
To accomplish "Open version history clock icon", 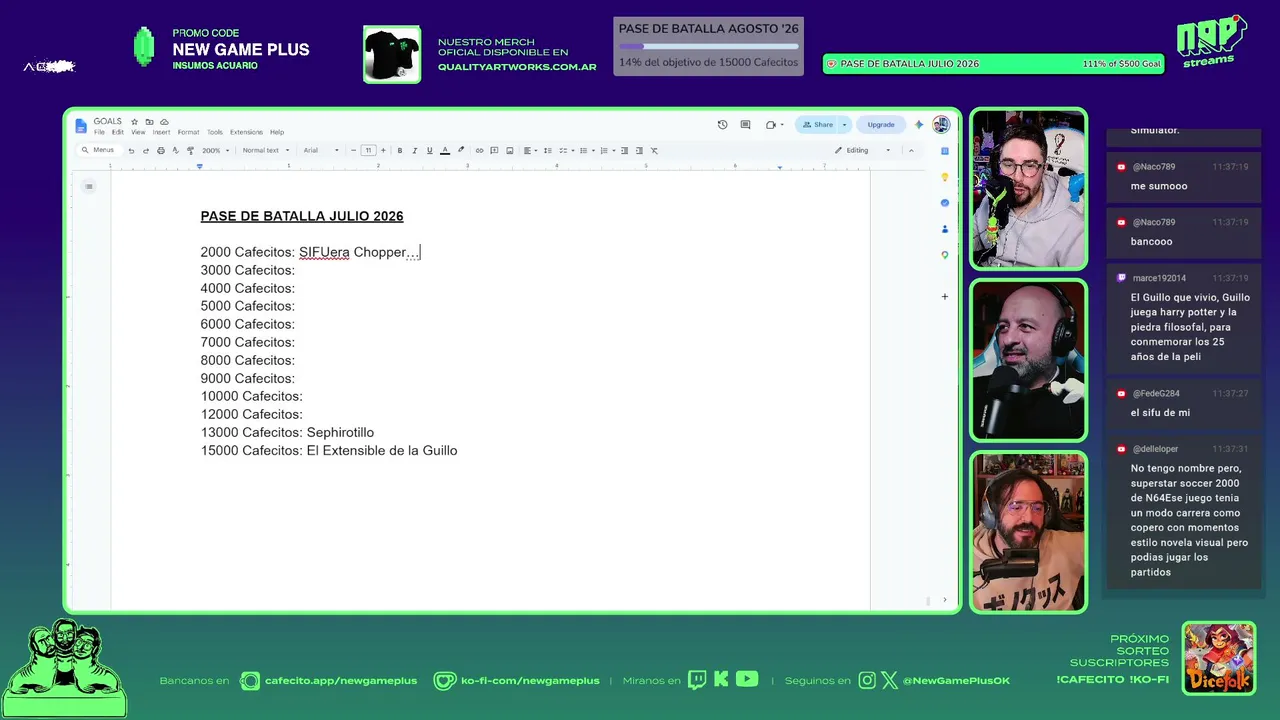I will point(723,125).
